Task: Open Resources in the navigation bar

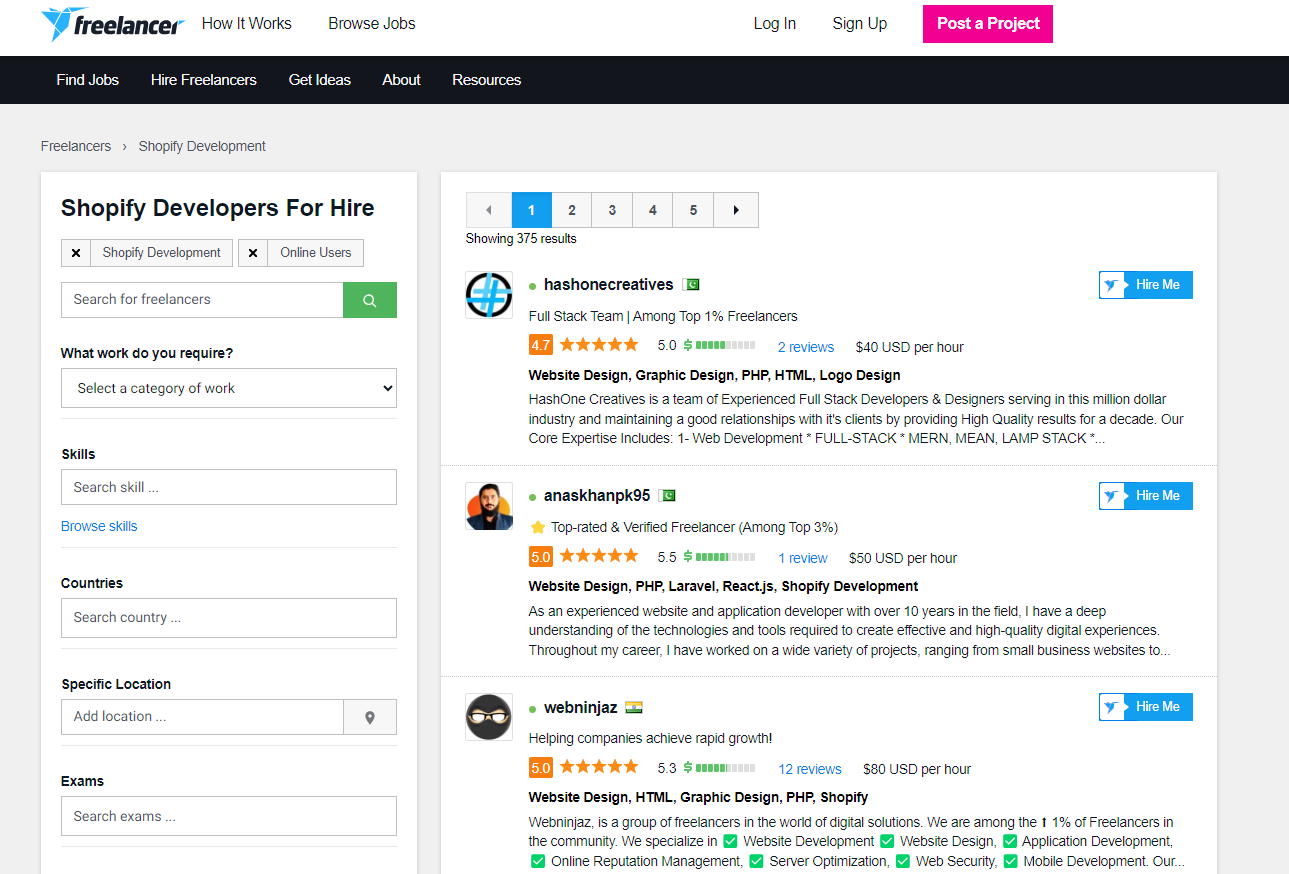Action: coord(486,80)
